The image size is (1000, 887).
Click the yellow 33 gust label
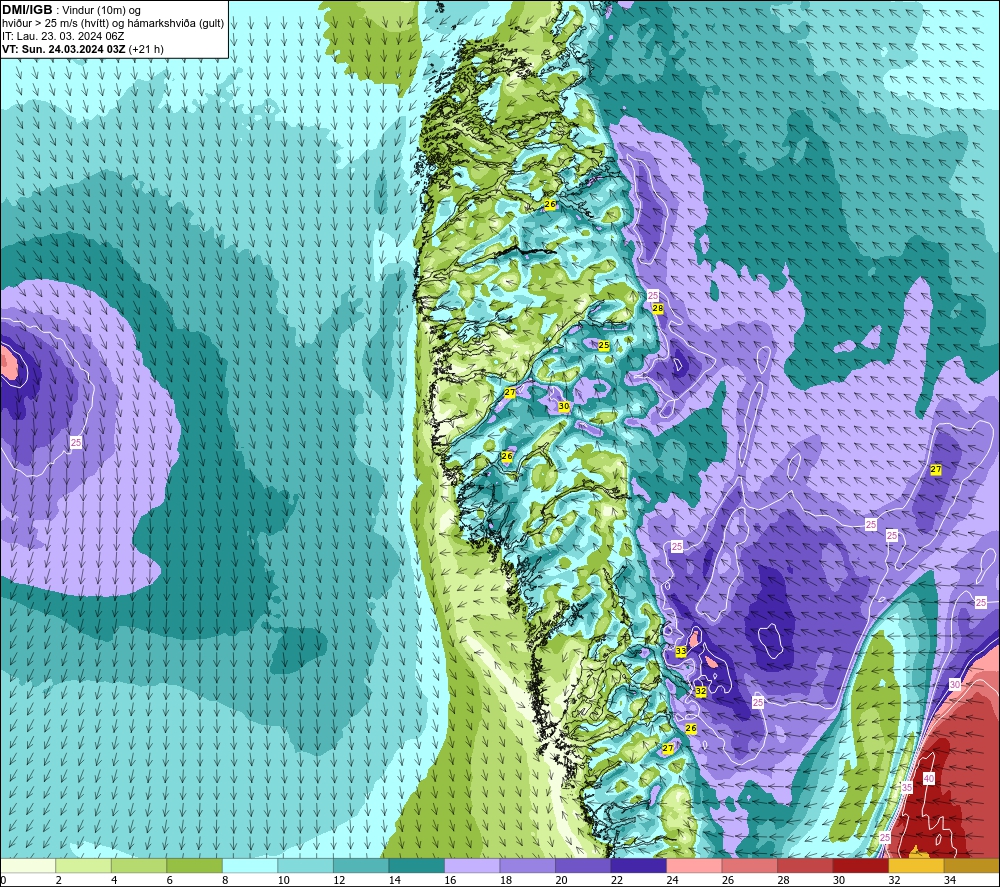(680, 651)
